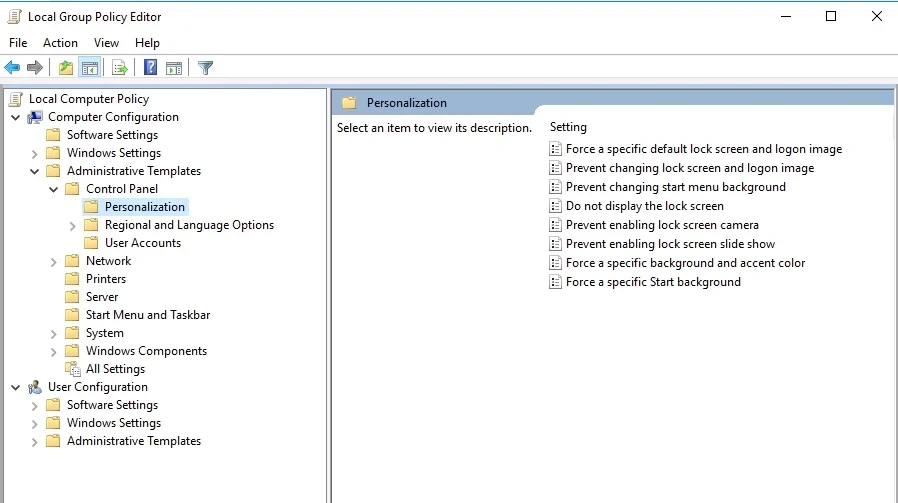The image size is (898, 503).
Task: Select Prevent changing lock screen and logon image
Action: pyautogui.click(x=690, y=168)
